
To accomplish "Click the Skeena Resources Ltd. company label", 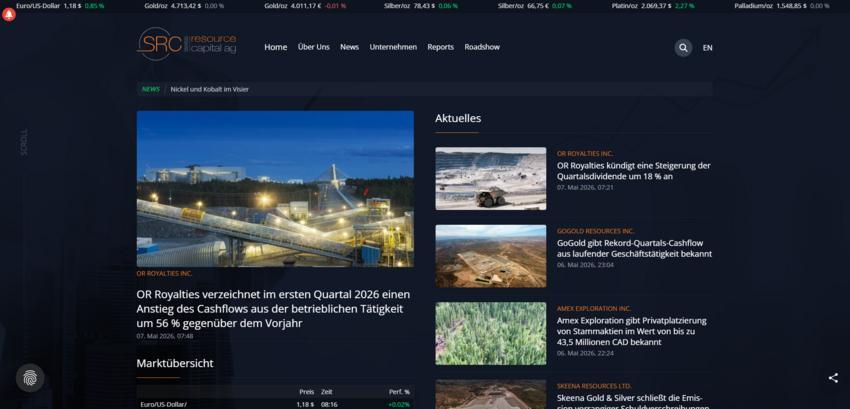I will (x=594, y=386).
